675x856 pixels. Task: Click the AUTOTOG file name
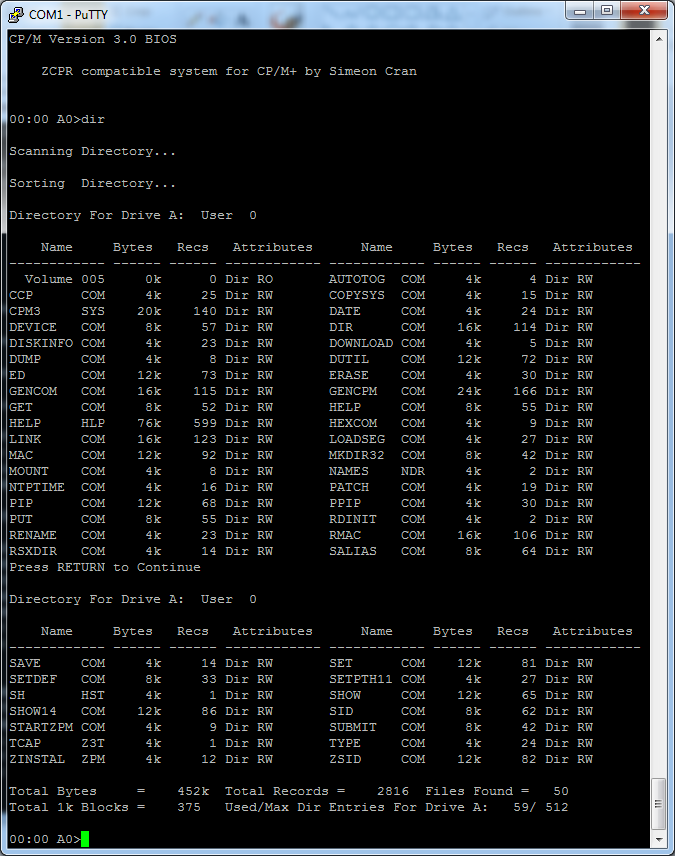[357, 280]
